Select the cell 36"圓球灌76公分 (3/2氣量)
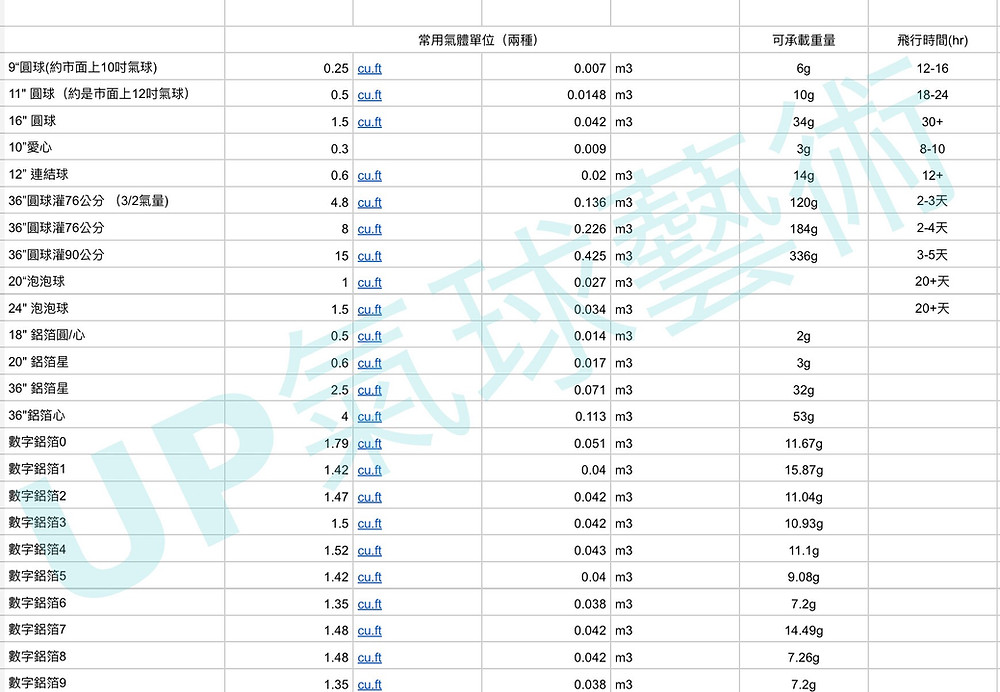1000x692 pixels. pos(112,200)
